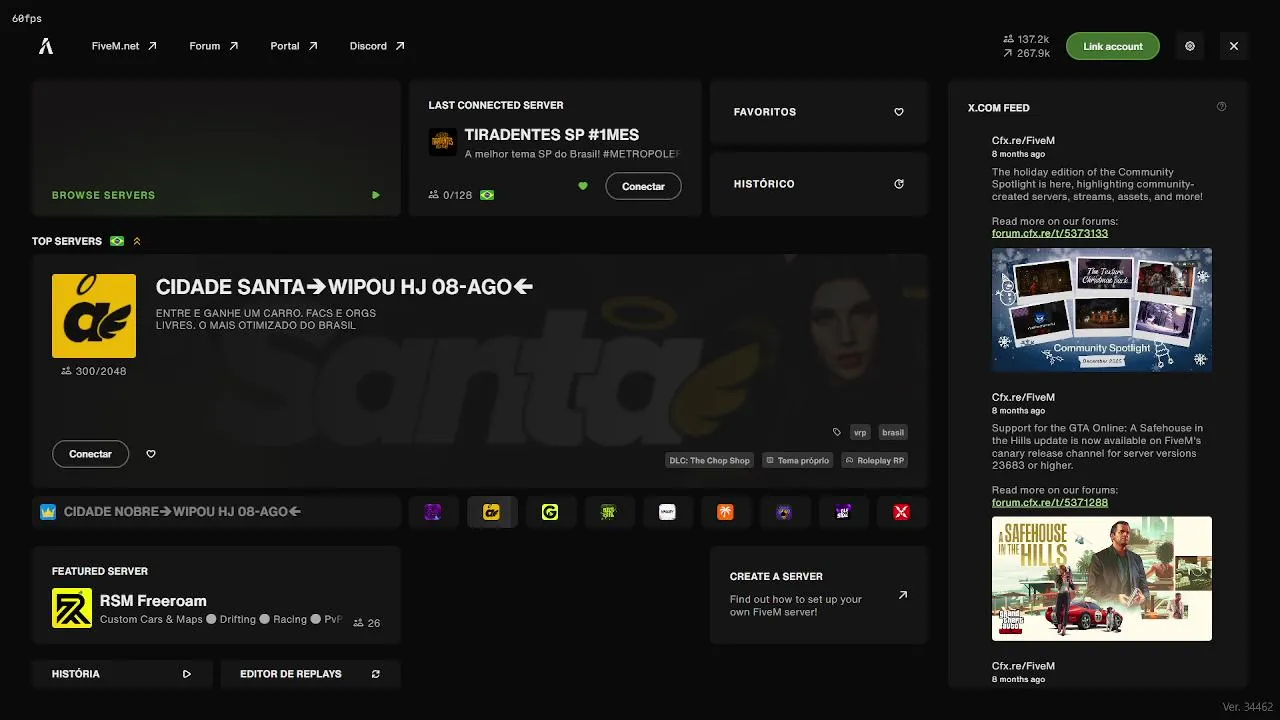Open TIRADENTES SP #1MES server title
1280x720 pixels.
tap(552, 135)
